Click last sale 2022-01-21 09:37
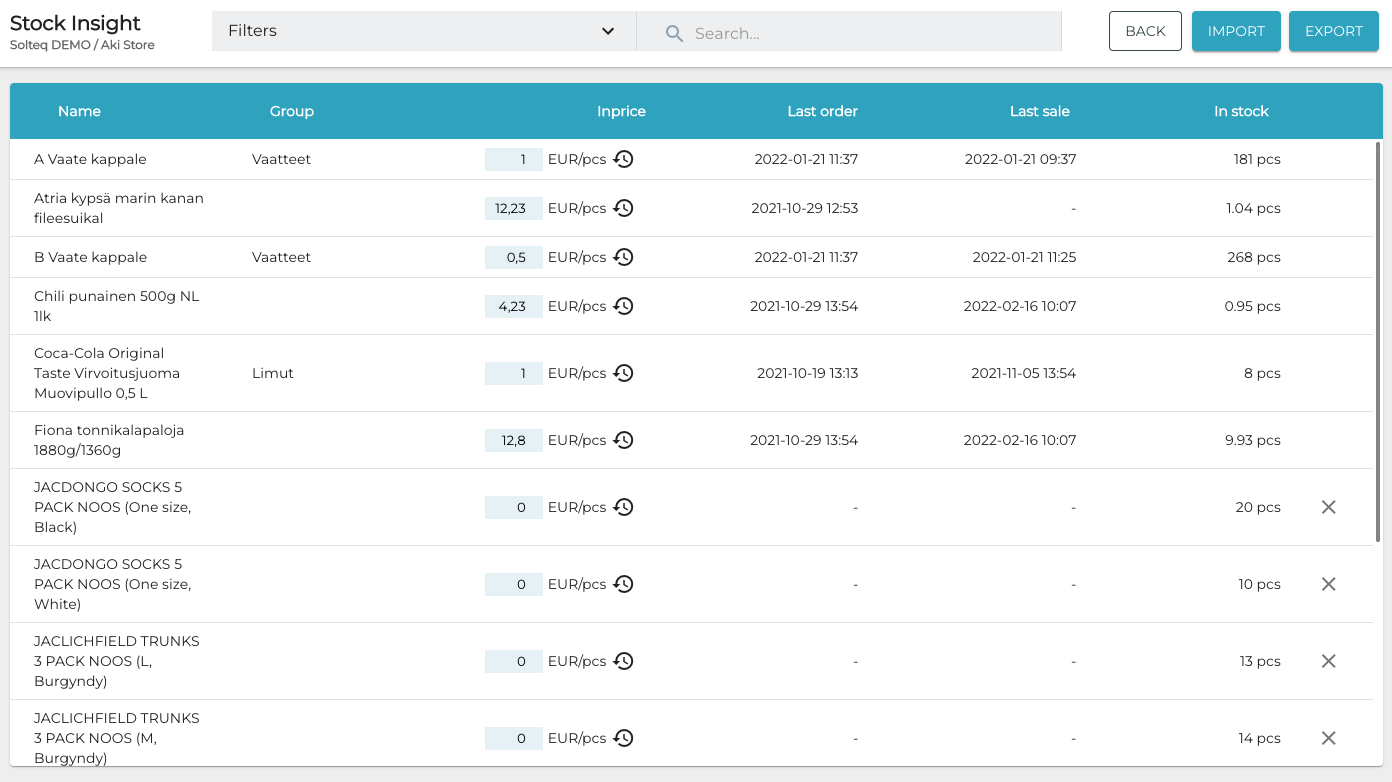Image resolution: width=1392 pixels, height=782 pixels. click(1020, 159)
